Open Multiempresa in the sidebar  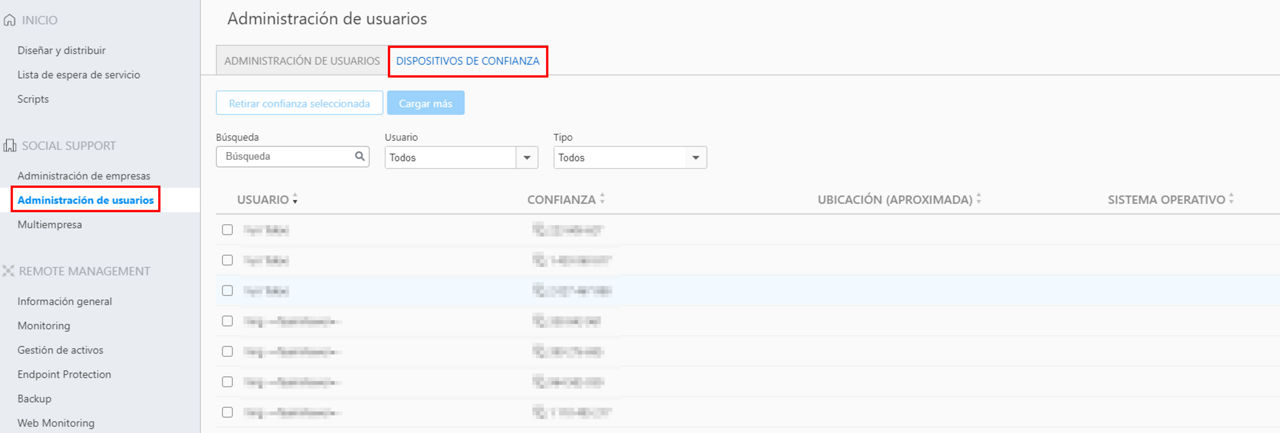click(x=50, y=225)
